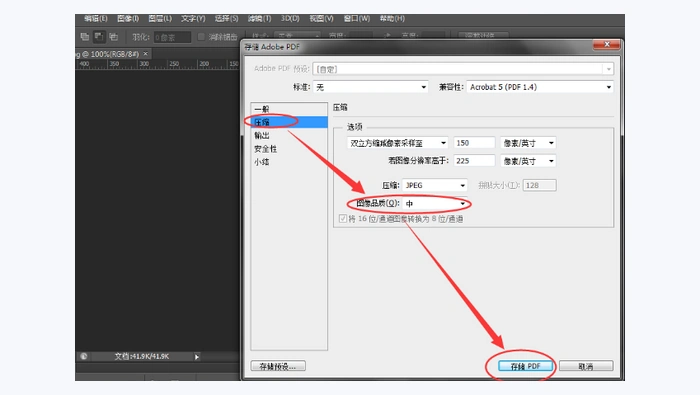Open the 像素/英寸 unit dropdown beside 225
The height and width of the screenshot is (395, 700).
pos(528,161)
